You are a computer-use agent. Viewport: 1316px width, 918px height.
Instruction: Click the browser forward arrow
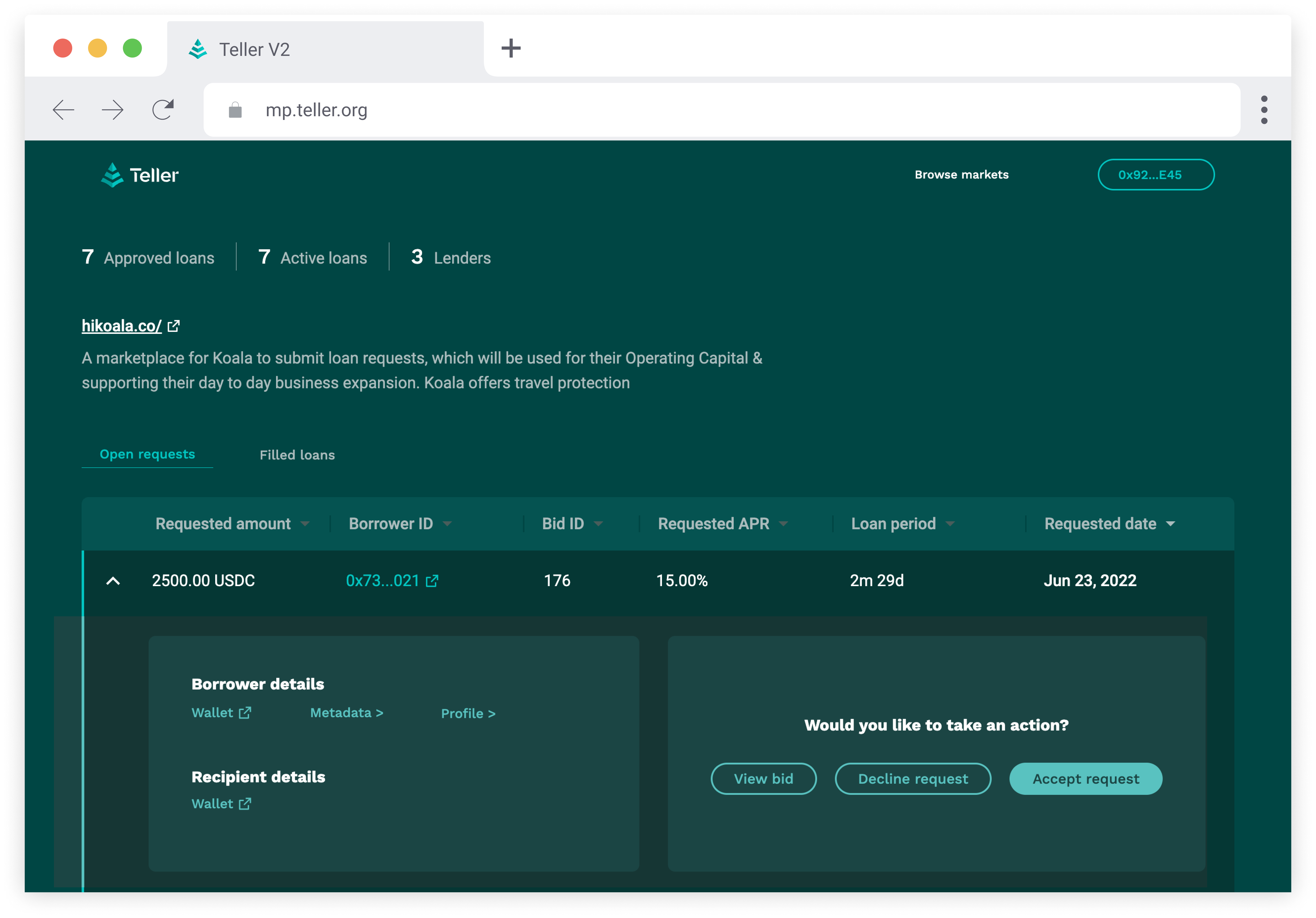click(112, 110)
